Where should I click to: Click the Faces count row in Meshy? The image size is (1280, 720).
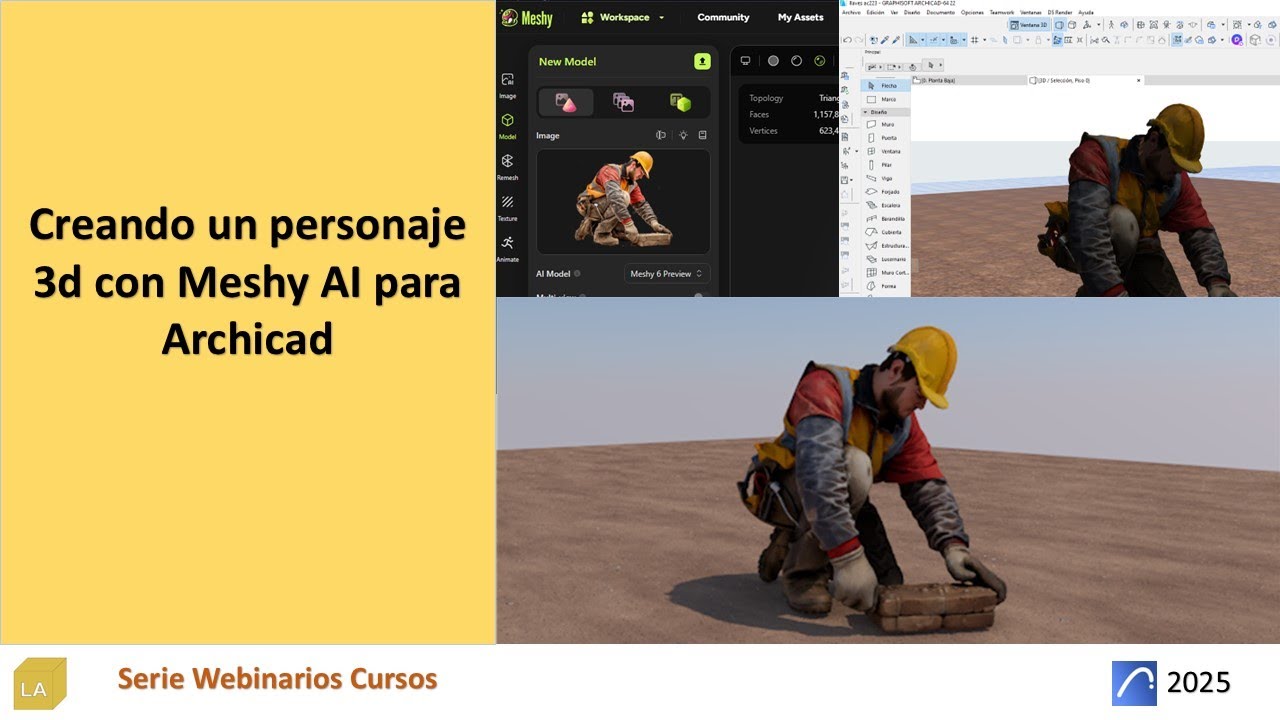coord(794,115)
